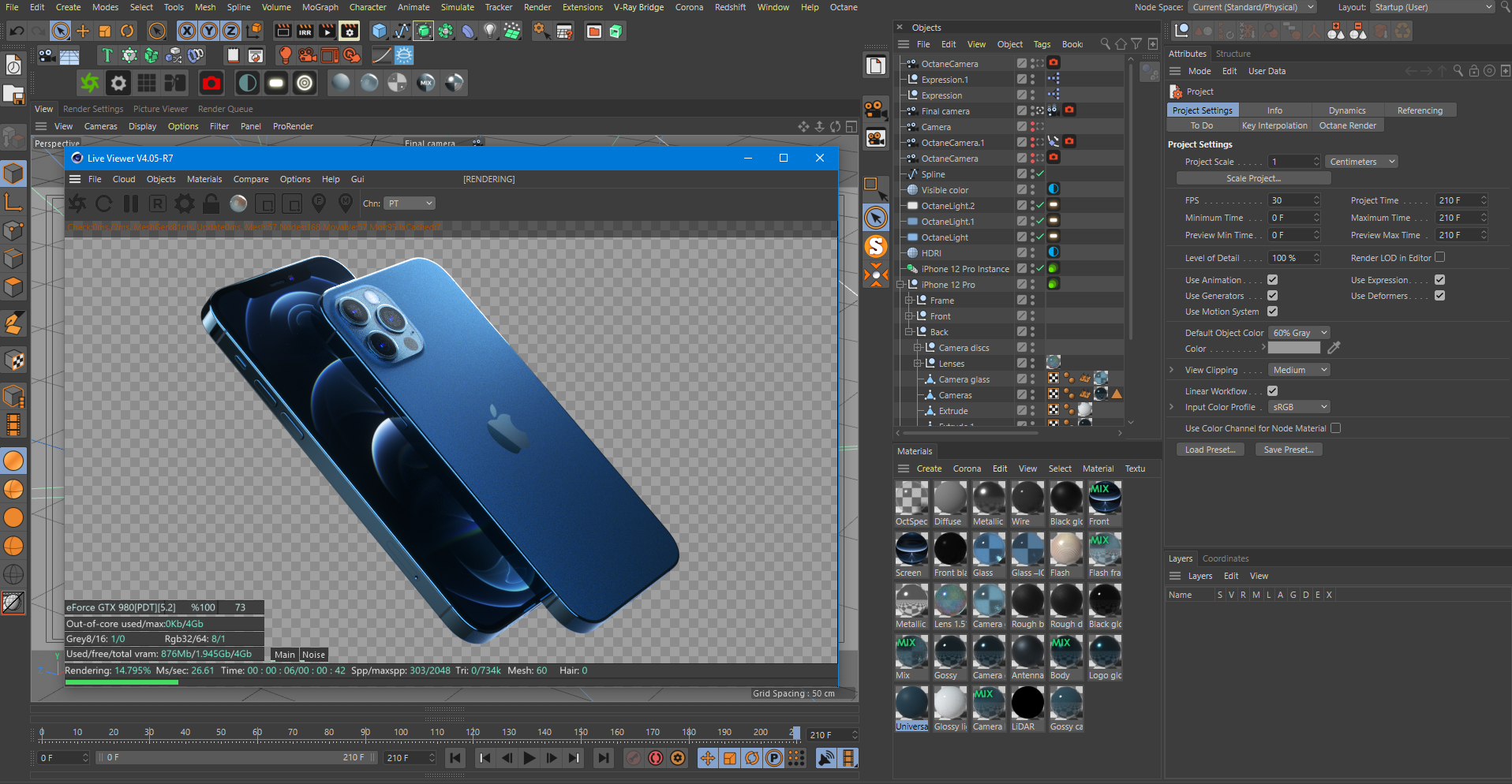Screen dimensions: 1512x784
Task: Open Input Color Profile sRGB dropdown
Action: click(x=1300, y=407)
